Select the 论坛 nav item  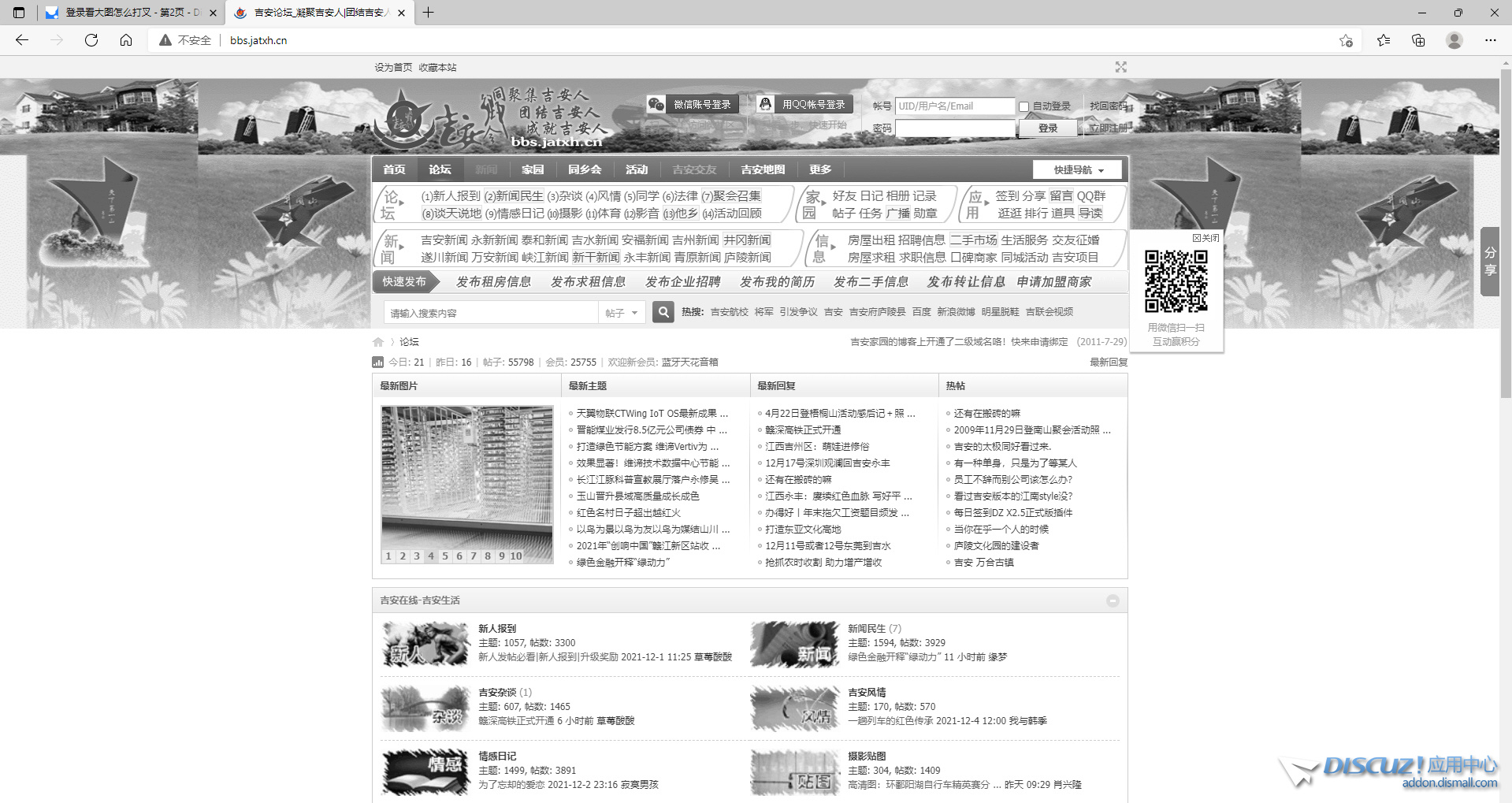[440, 169]
